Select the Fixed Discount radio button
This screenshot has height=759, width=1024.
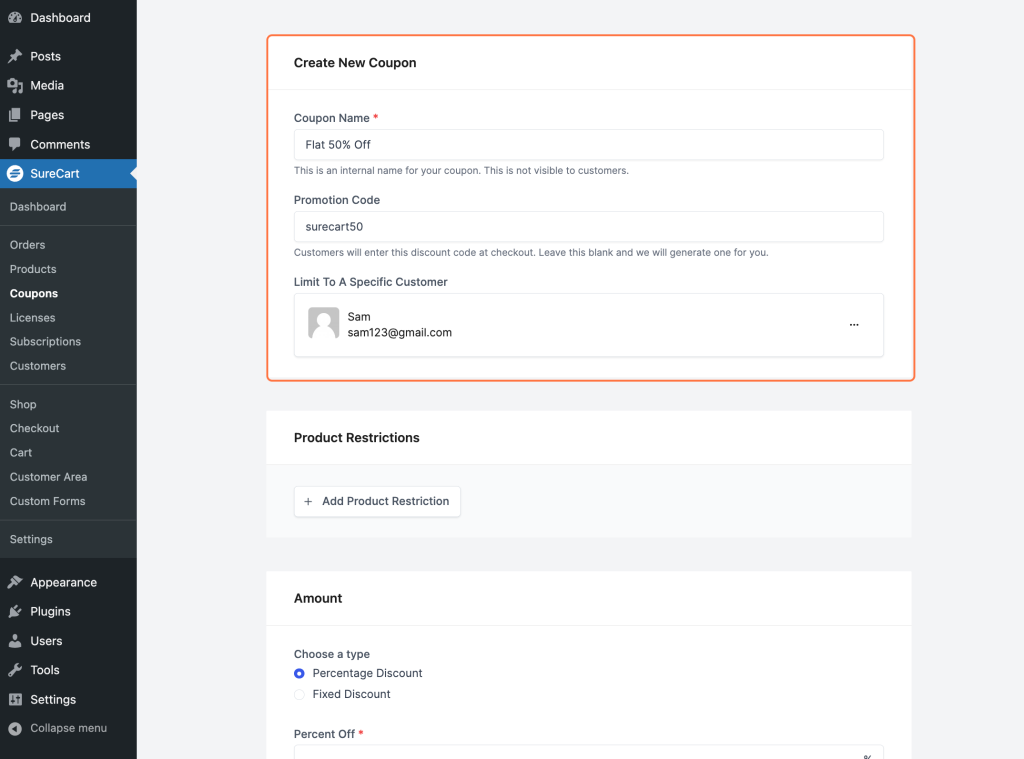299,694
